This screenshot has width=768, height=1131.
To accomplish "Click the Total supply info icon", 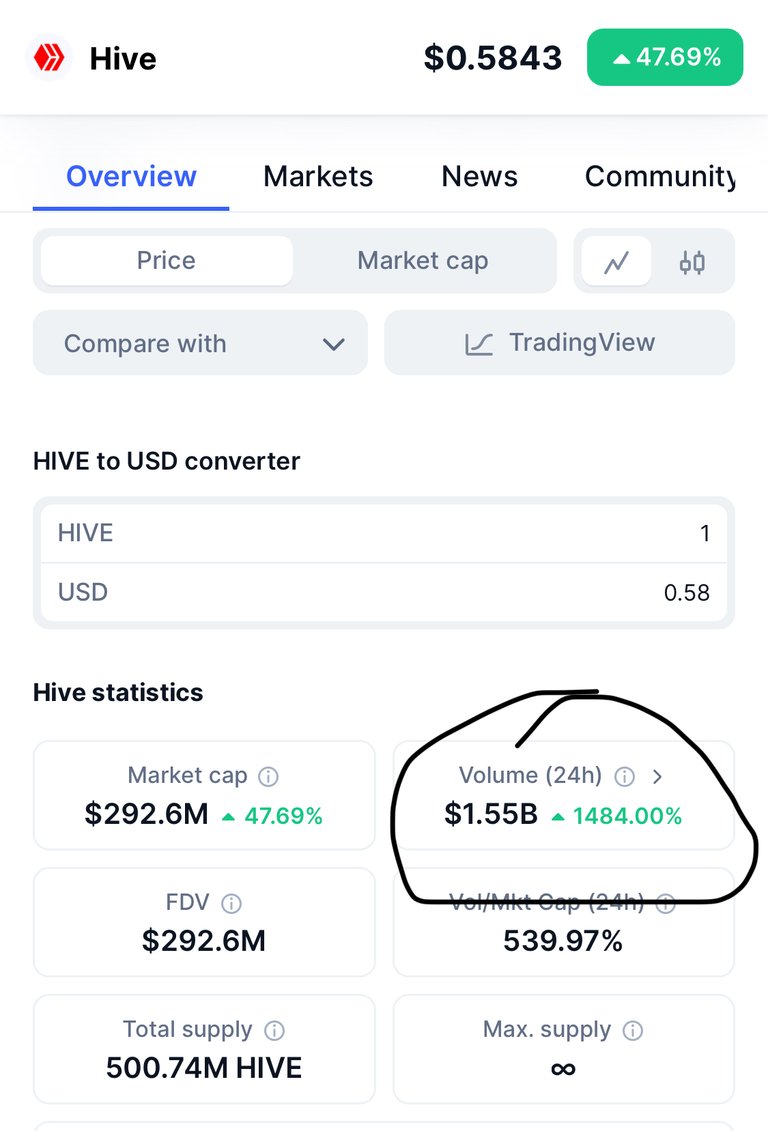I will pyautogui.click(x=275, y=1030).
